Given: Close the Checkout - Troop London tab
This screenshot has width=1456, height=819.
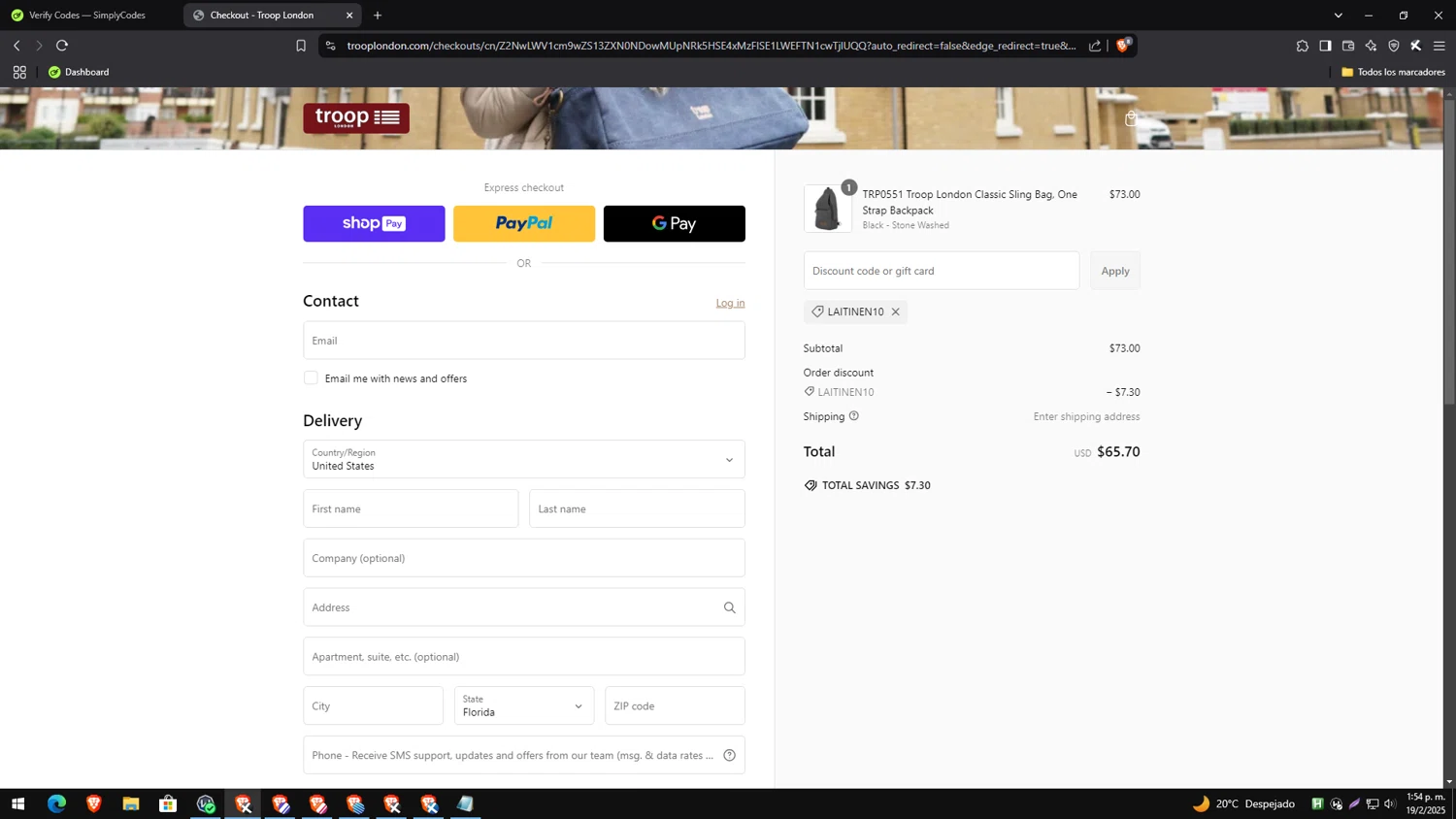Looking at the screenshot, I should click(349, 16).
